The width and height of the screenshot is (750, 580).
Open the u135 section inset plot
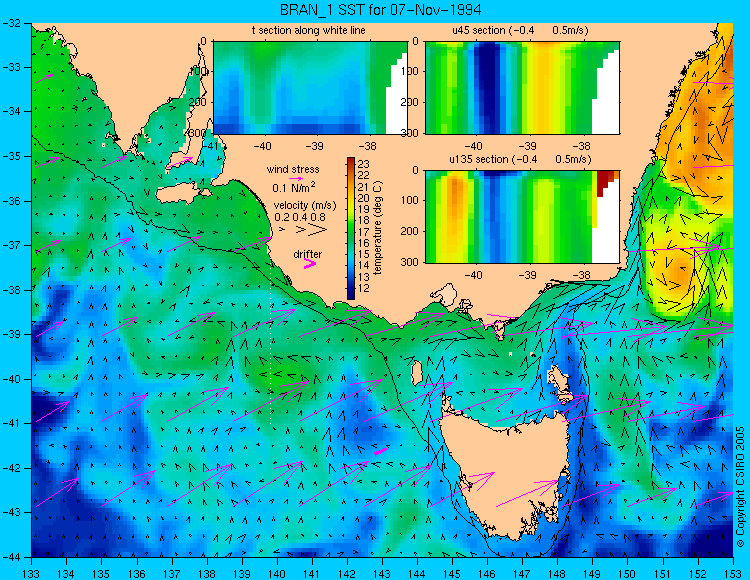pos(522,217)
